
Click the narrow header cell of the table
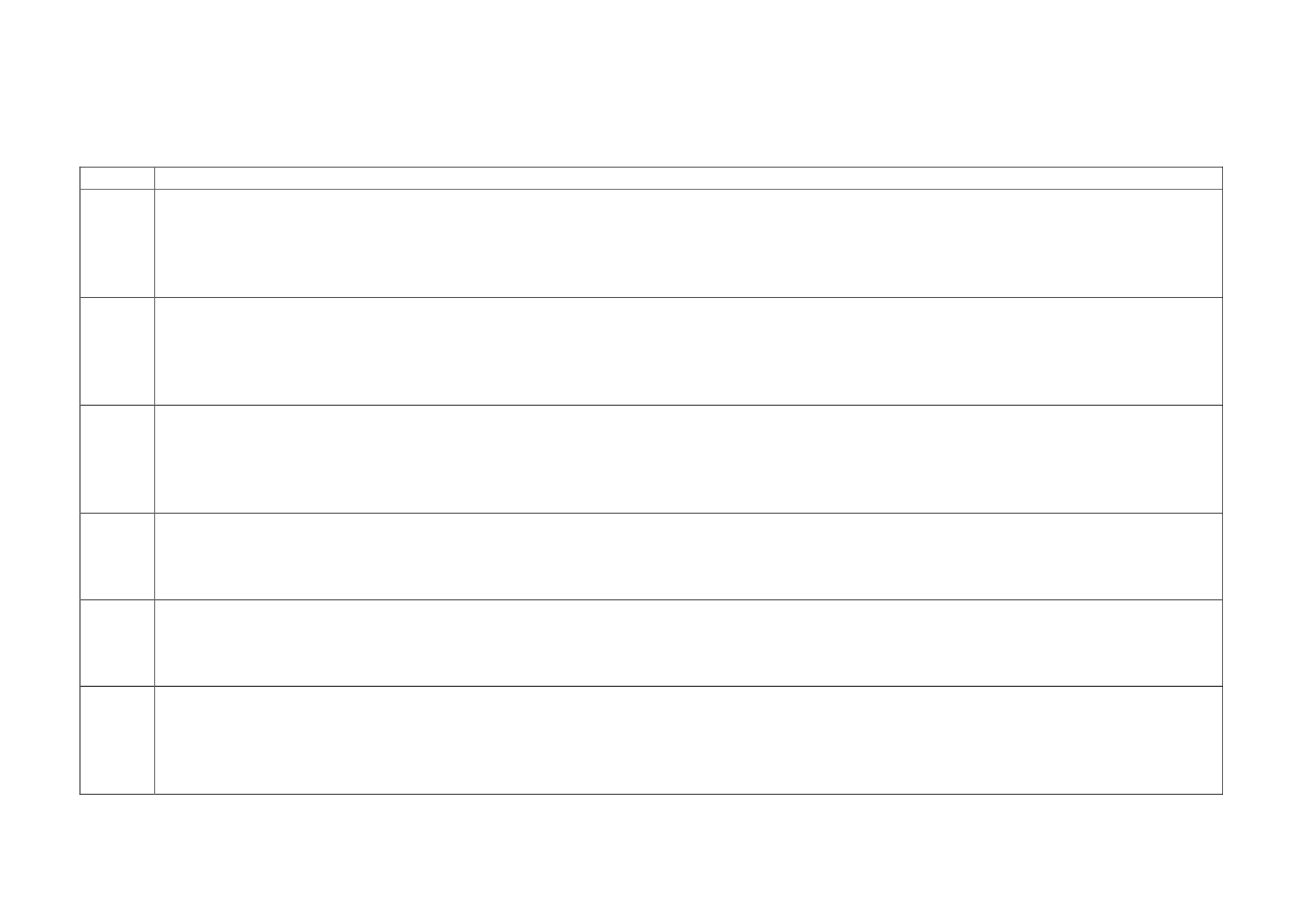tap(117, 178)
